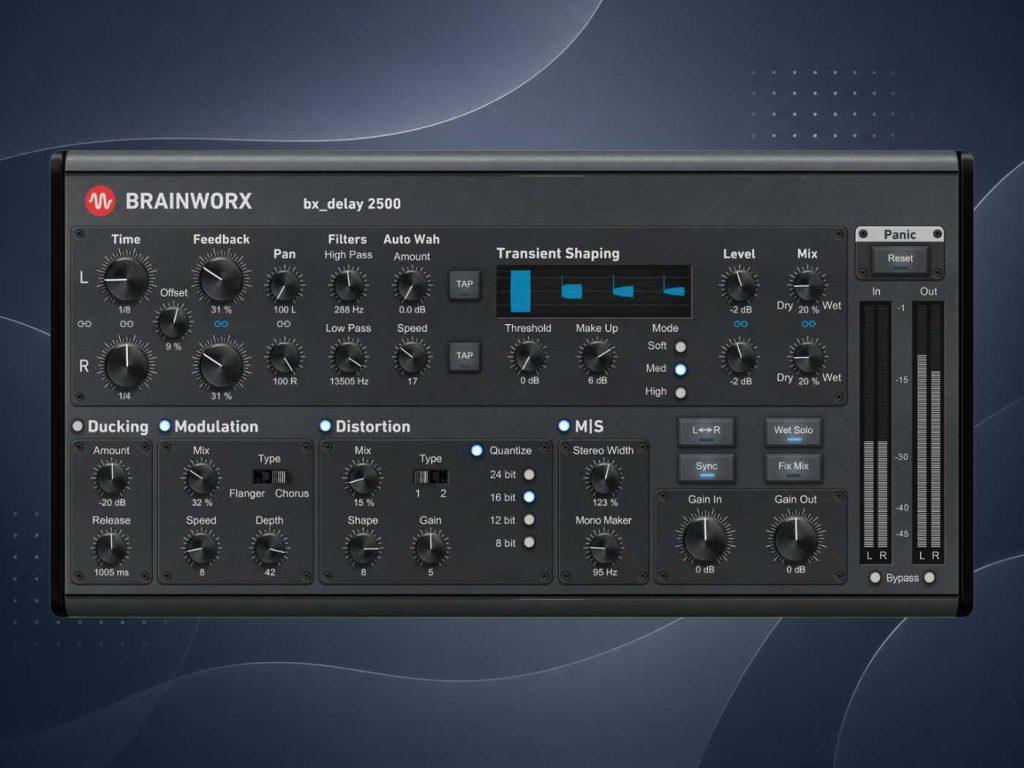The image size is (1024, 768).
Task: Click the Ducking Release knob
Action: [x=111, y=549]
